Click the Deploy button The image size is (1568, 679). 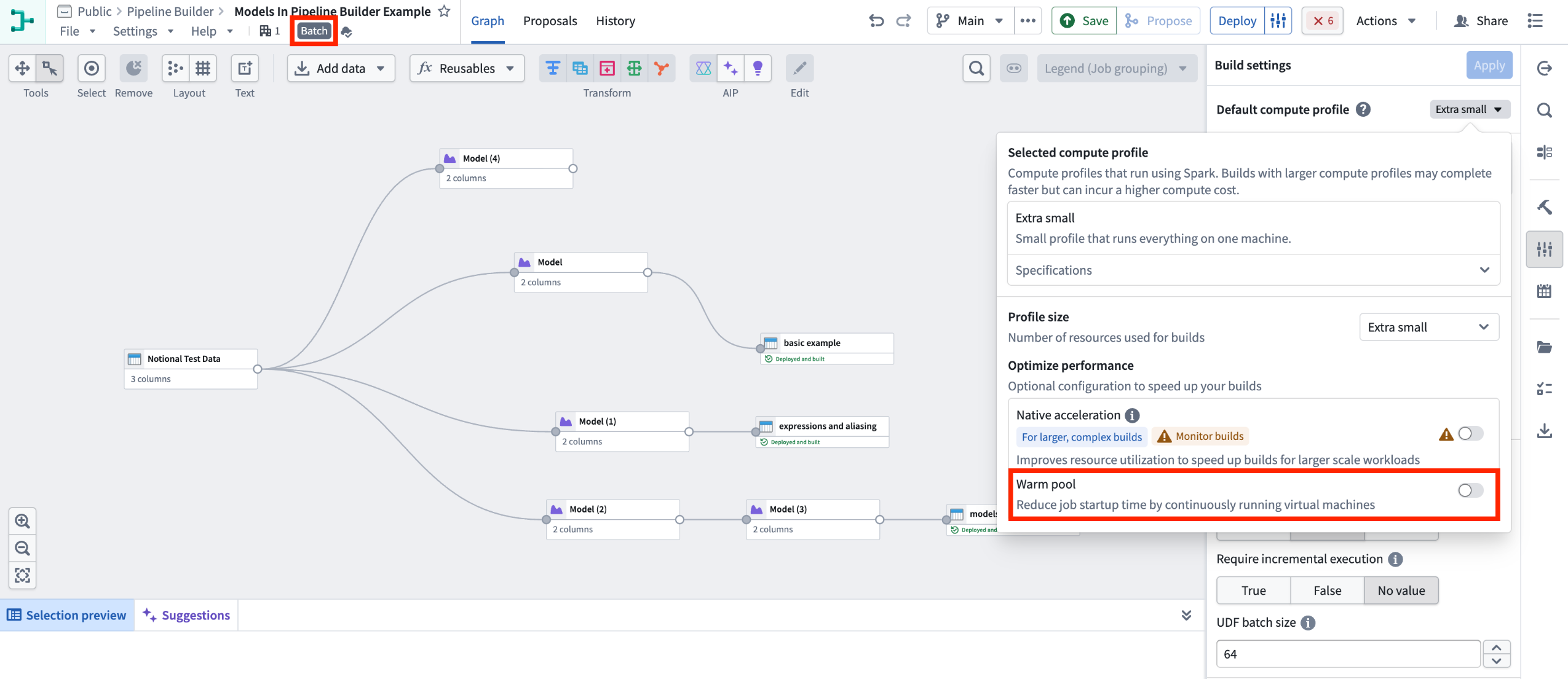pyautogui.click(x=1237, y=20)
